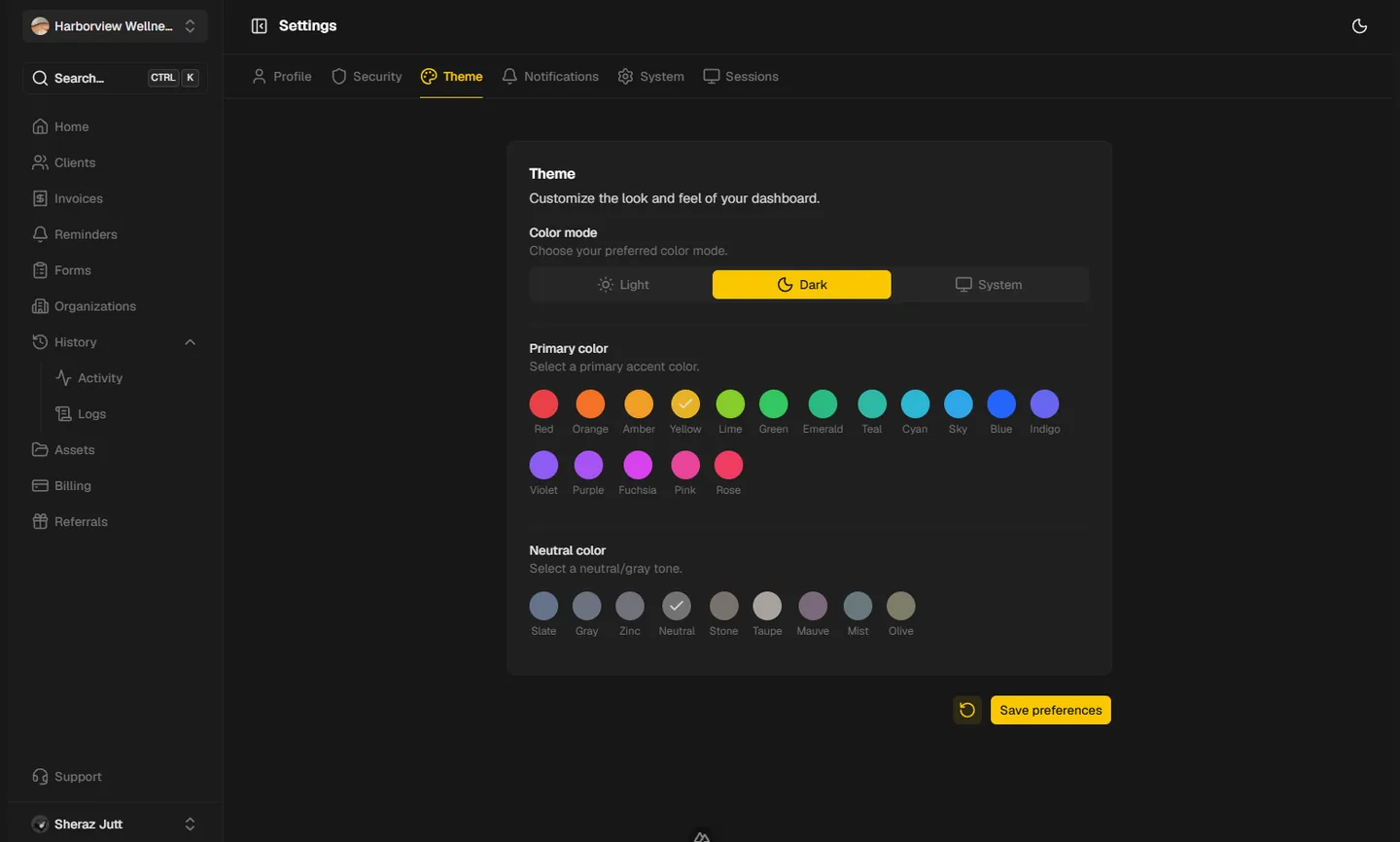
Task: Expand the Sheraz Jutt user menu
Action: [x=115, y=824]
